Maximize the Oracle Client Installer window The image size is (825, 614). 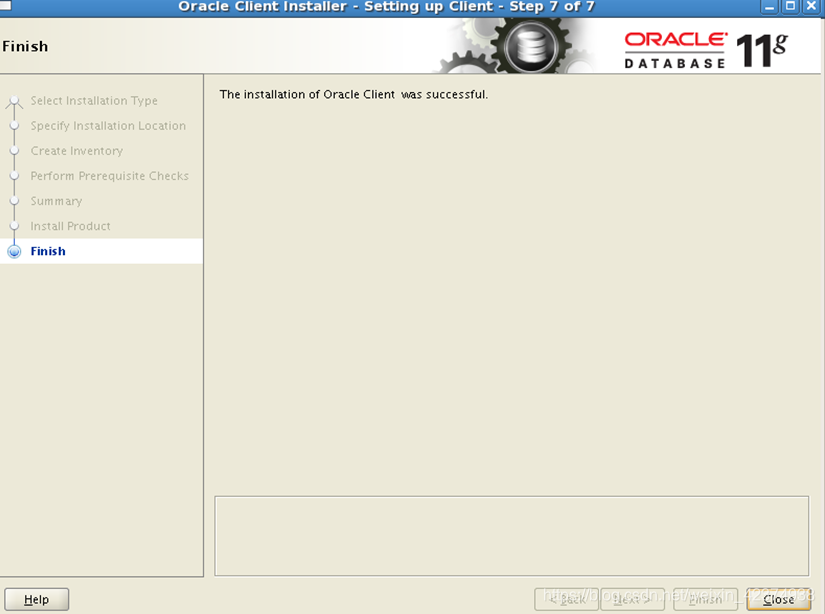click(x=790, y=6)
